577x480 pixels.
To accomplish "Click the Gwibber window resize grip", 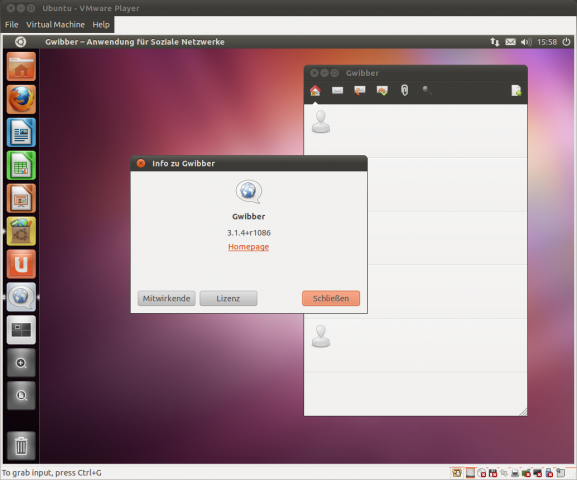I will (523, 412).
